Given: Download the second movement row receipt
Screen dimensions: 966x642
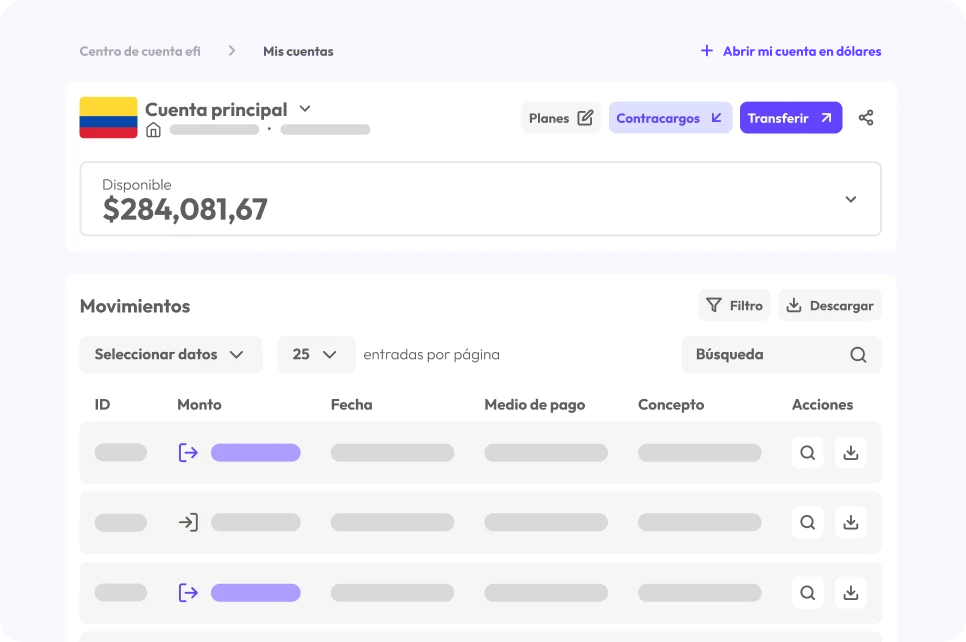Looking at the screenshot, I should [850, 522].
